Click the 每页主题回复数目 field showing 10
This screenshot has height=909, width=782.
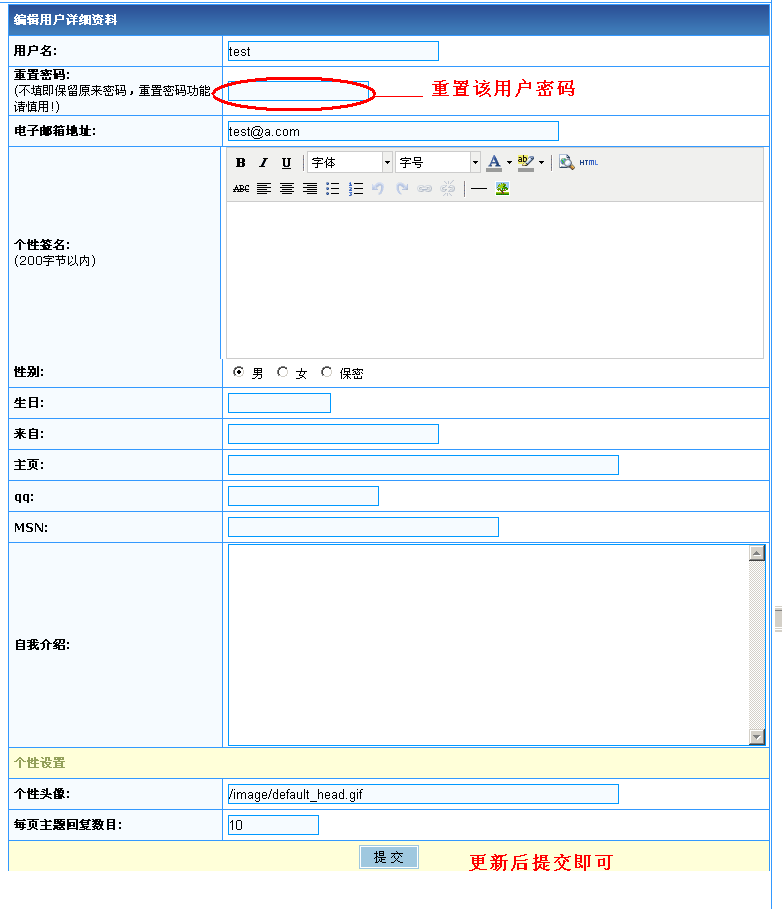pos(273,825)
